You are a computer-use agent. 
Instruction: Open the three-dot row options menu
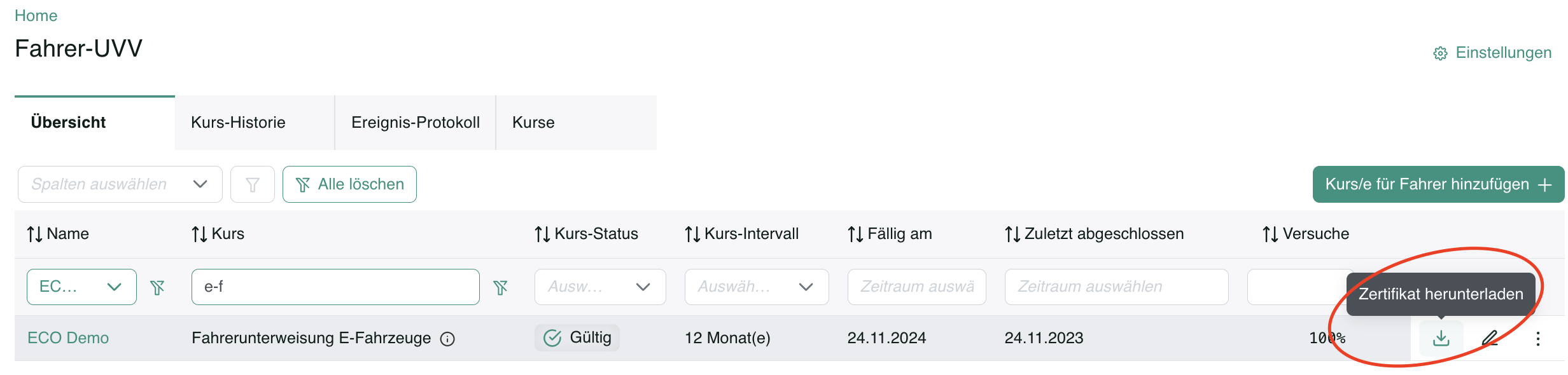[x=1537, y=339]
